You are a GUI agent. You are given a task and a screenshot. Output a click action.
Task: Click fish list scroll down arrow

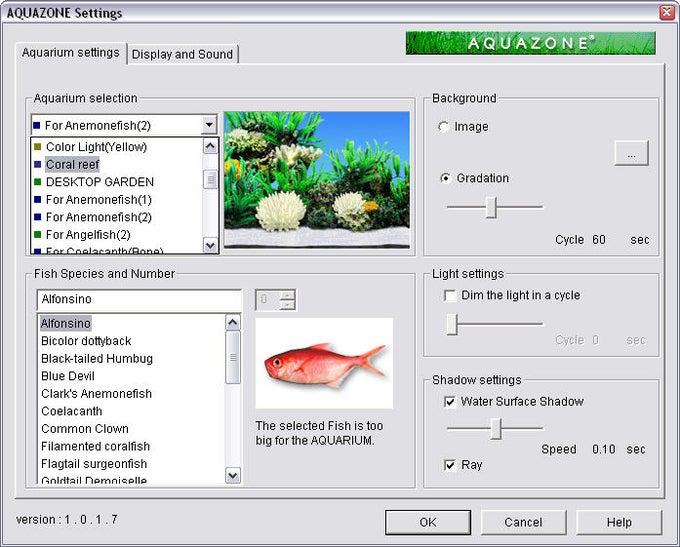click(233, 475)
